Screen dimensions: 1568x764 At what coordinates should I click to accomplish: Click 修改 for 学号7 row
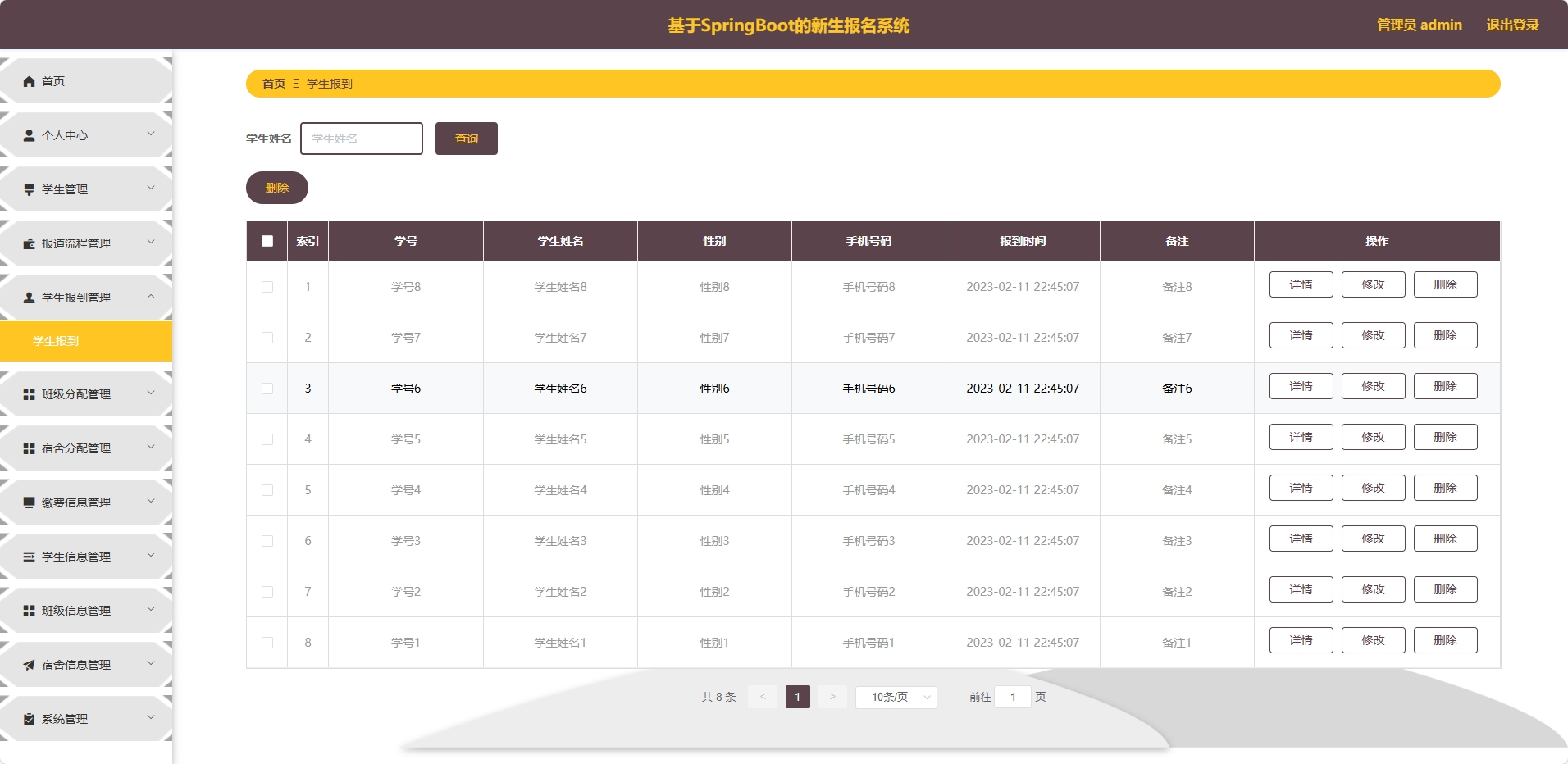click(1374, 335)
